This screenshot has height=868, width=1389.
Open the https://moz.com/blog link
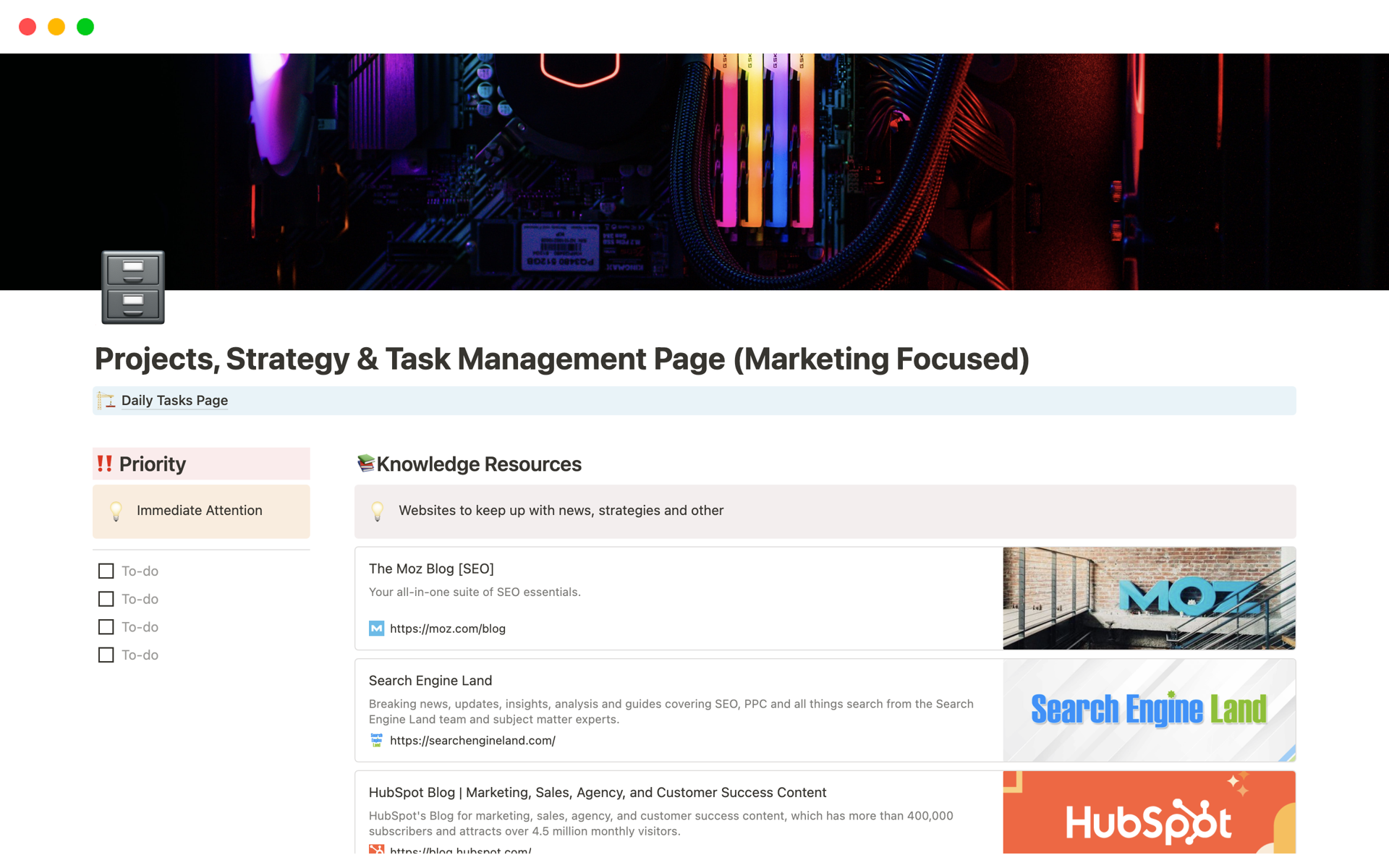click(x=448, y=629)
